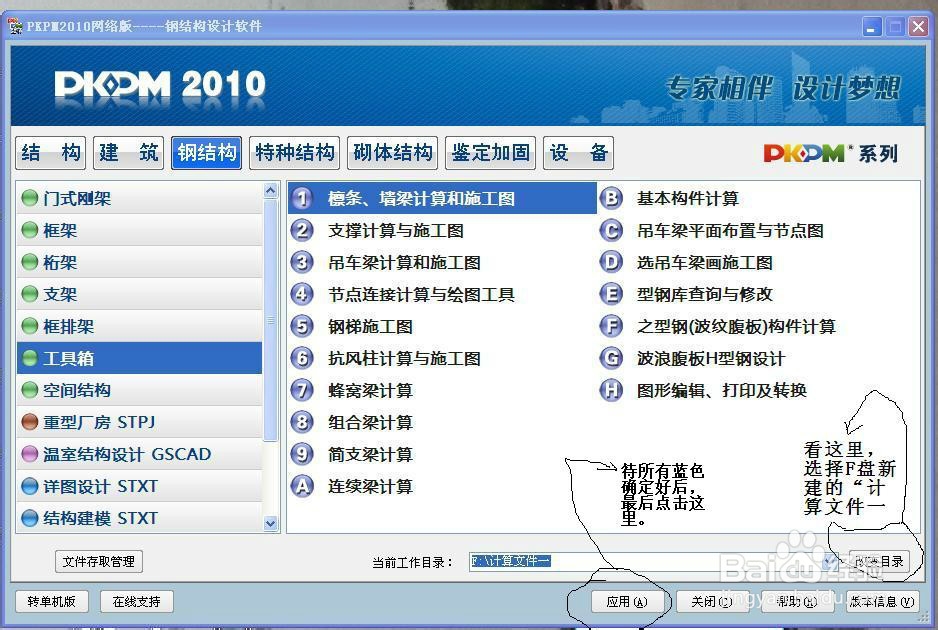Click numbered icon 6 for 抗风柱计算与施工图

click(303, 358)
